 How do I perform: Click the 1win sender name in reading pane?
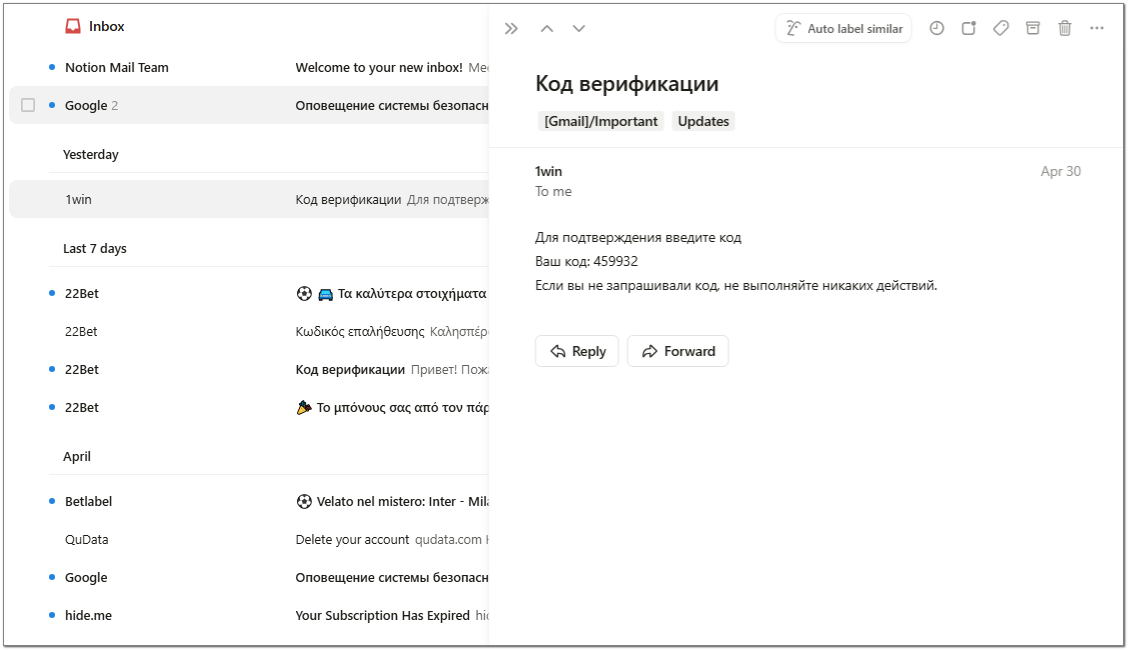click(x=548, y=171)
